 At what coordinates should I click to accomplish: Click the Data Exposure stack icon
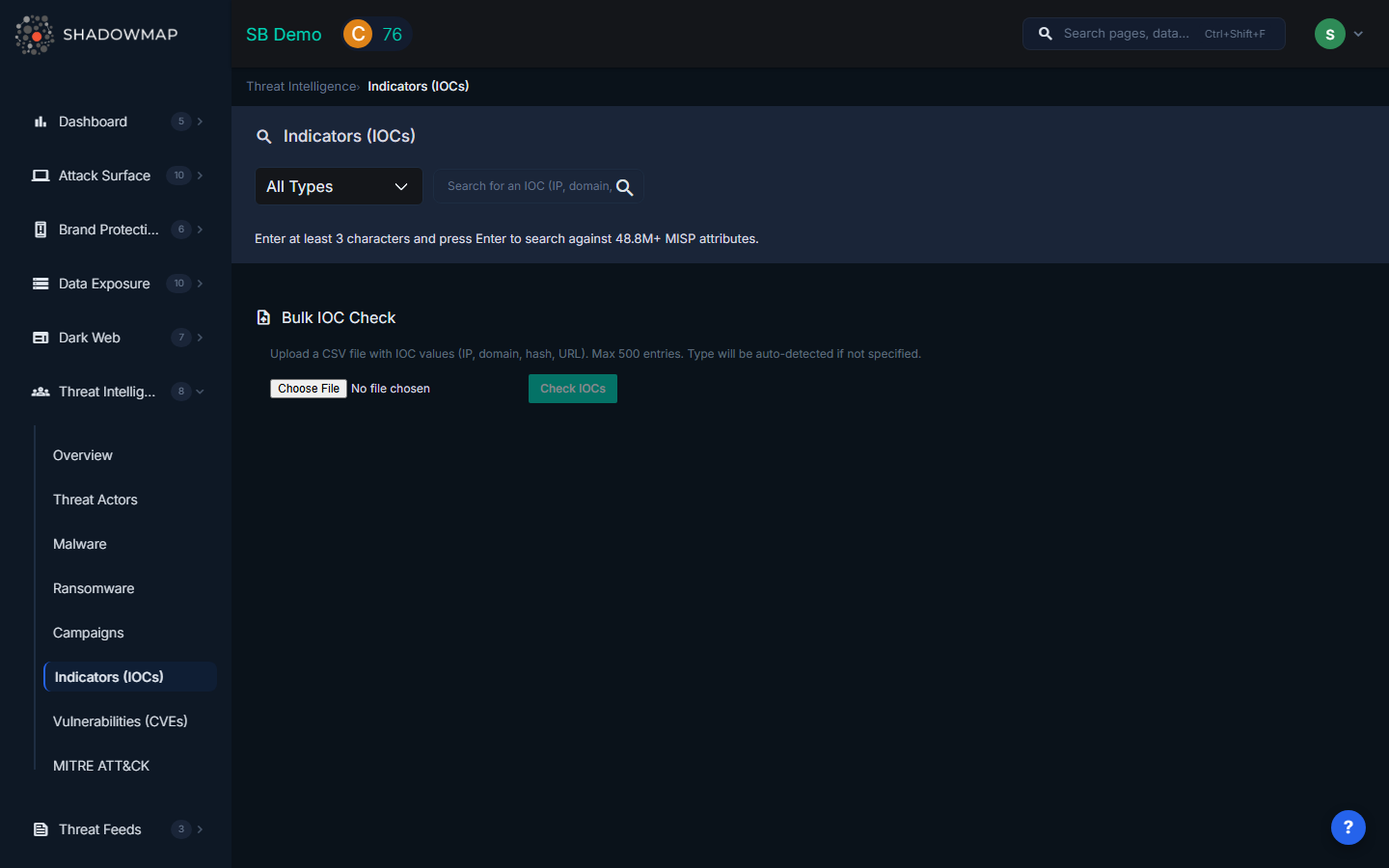point(41,284)
